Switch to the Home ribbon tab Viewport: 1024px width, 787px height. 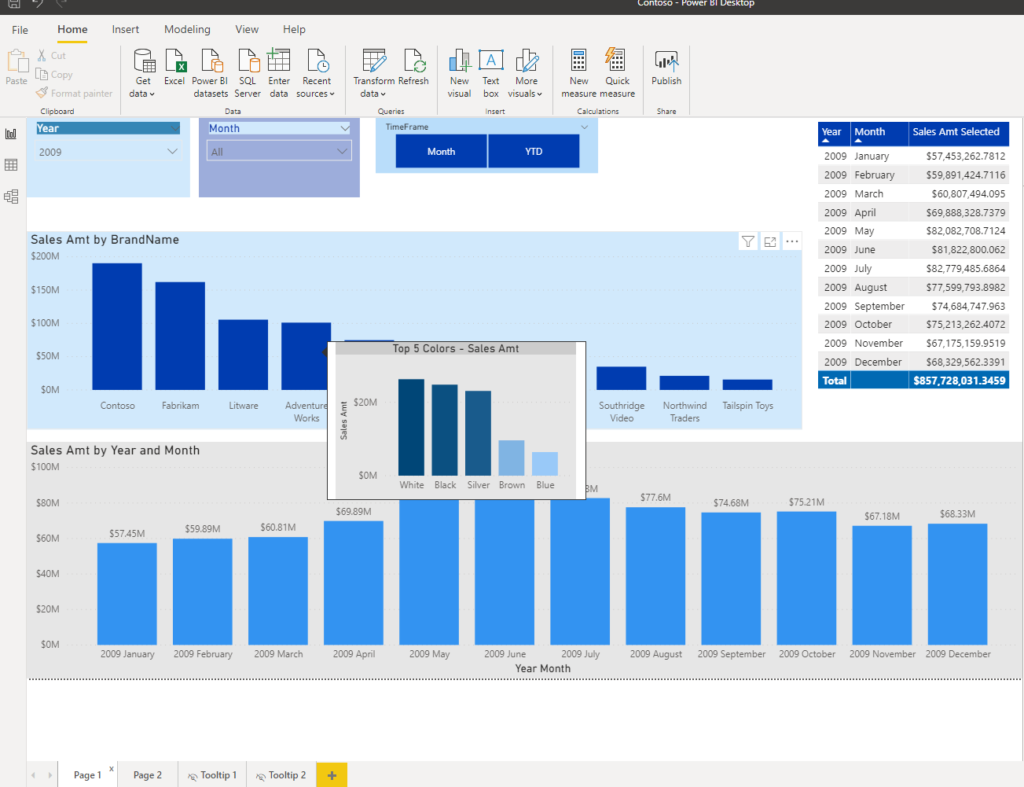[72, 29]
